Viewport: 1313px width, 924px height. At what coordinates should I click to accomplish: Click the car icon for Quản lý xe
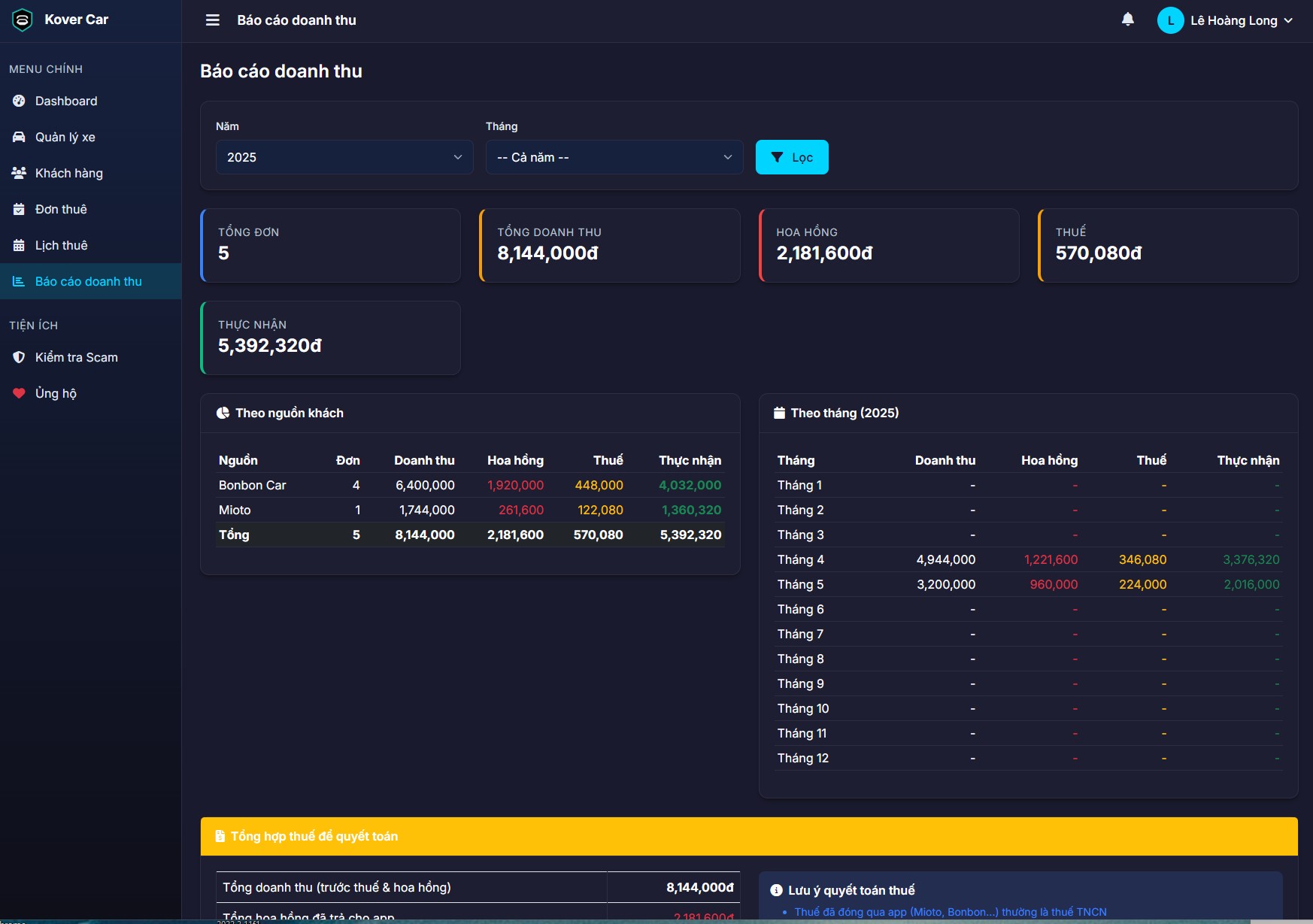tap(19, 137)
